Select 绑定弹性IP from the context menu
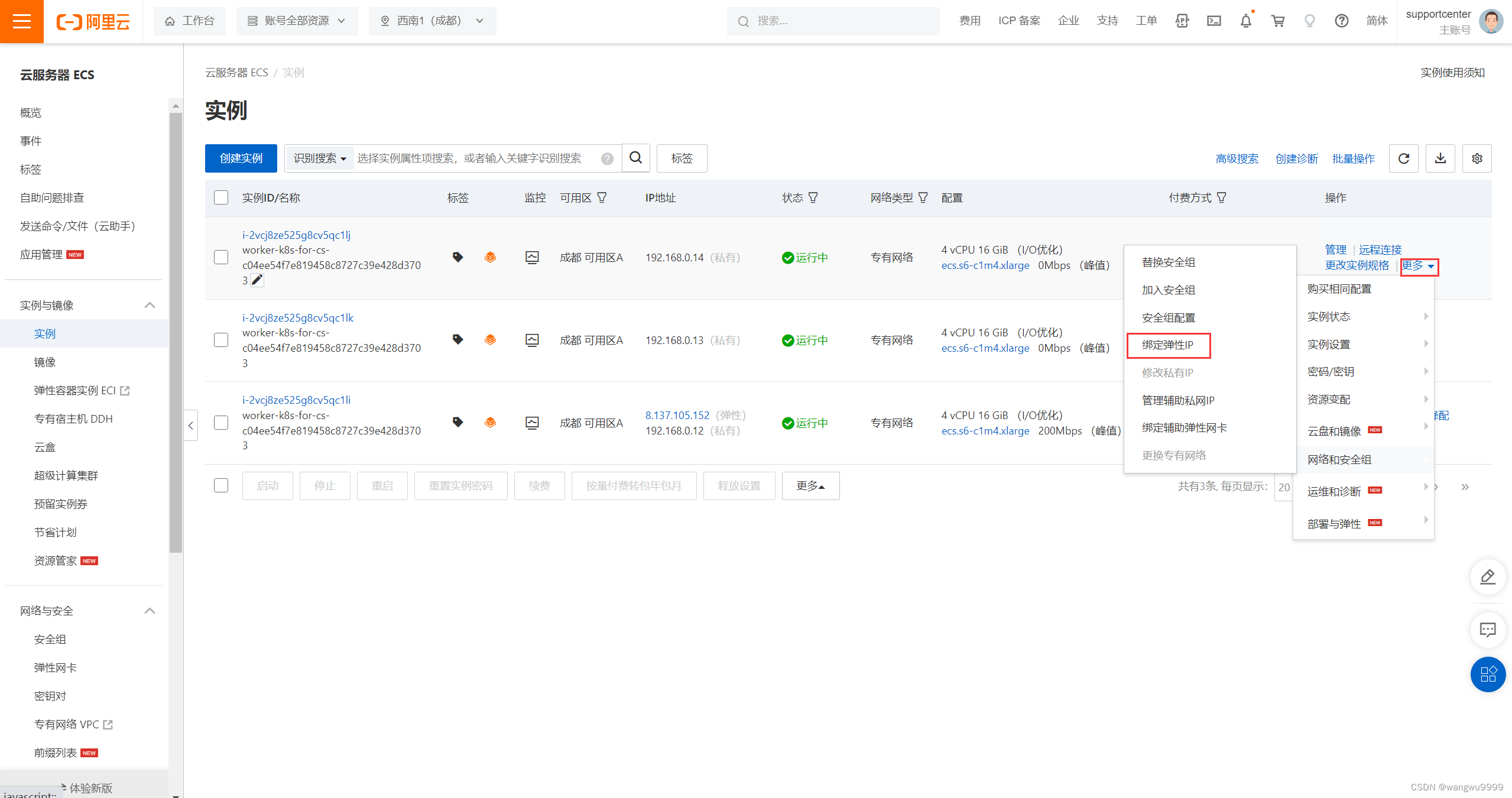 tap(1167, 345)
